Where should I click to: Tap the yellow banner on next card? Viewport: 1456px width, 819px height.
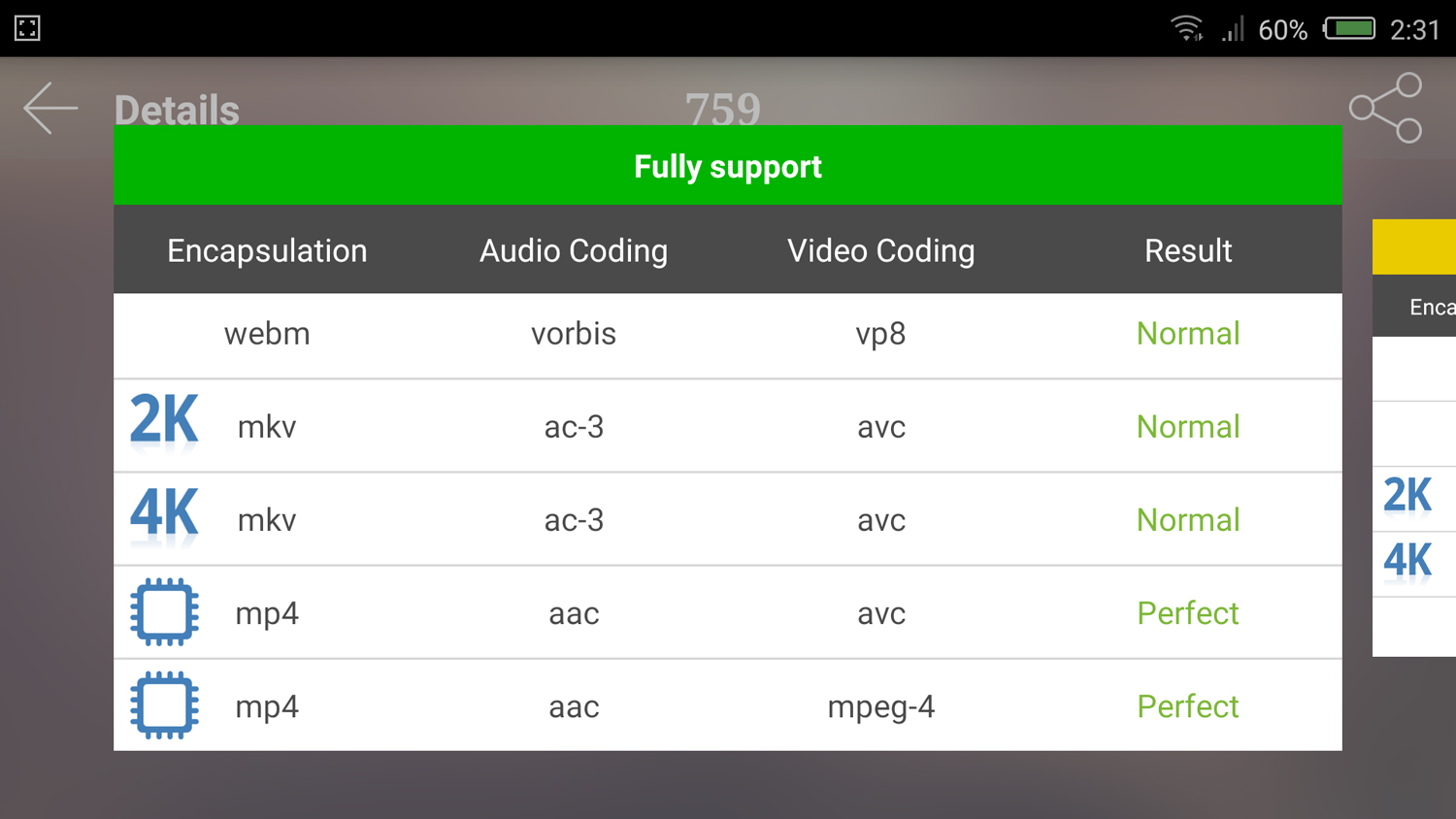pos(1414,246)
